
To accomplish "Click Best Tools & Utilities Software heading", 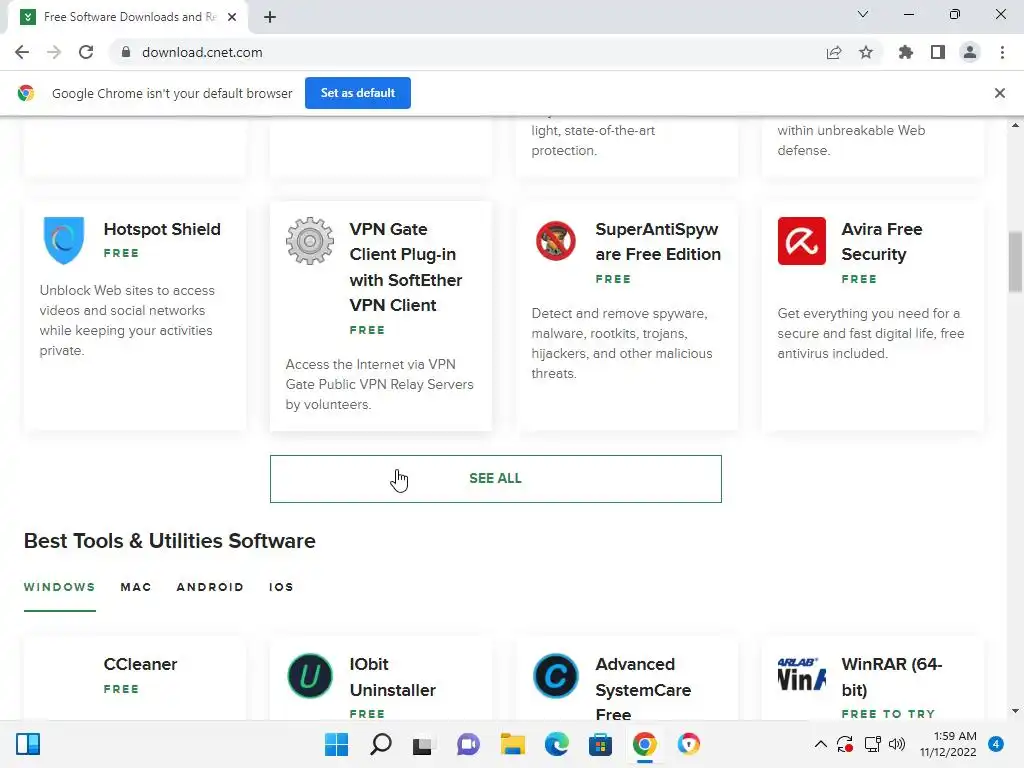I will [170, 541].
